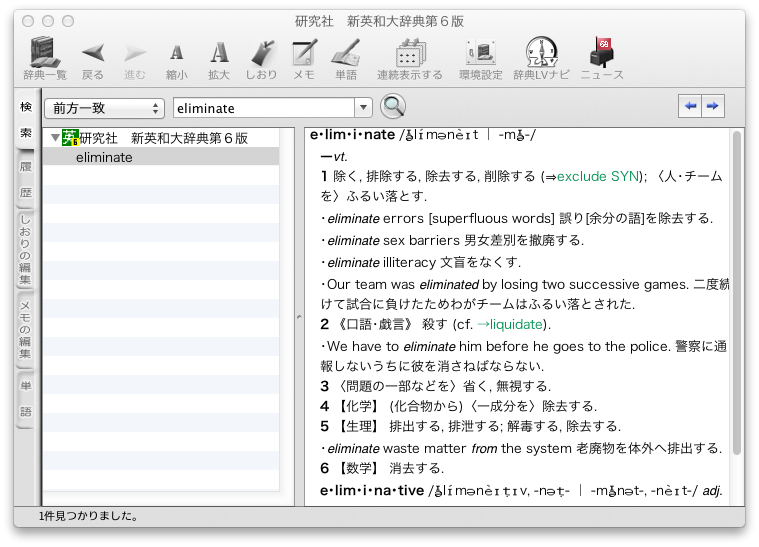Switch to the 単語 side tab
This screenshot has width=759, height=547.
(x=26, y=399)
